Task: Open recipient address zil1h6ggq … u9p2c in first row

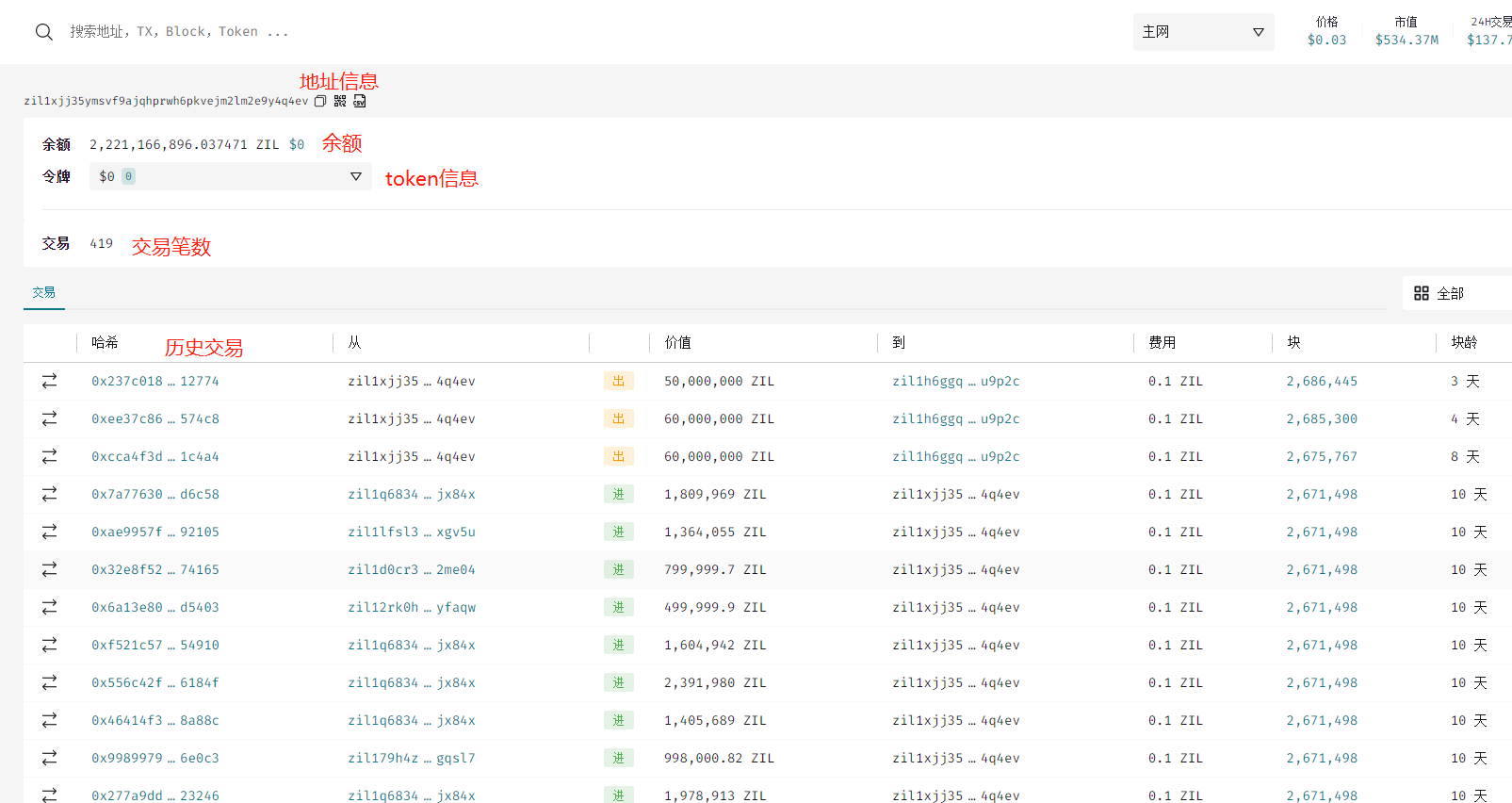Action: [x=955, y=381]
